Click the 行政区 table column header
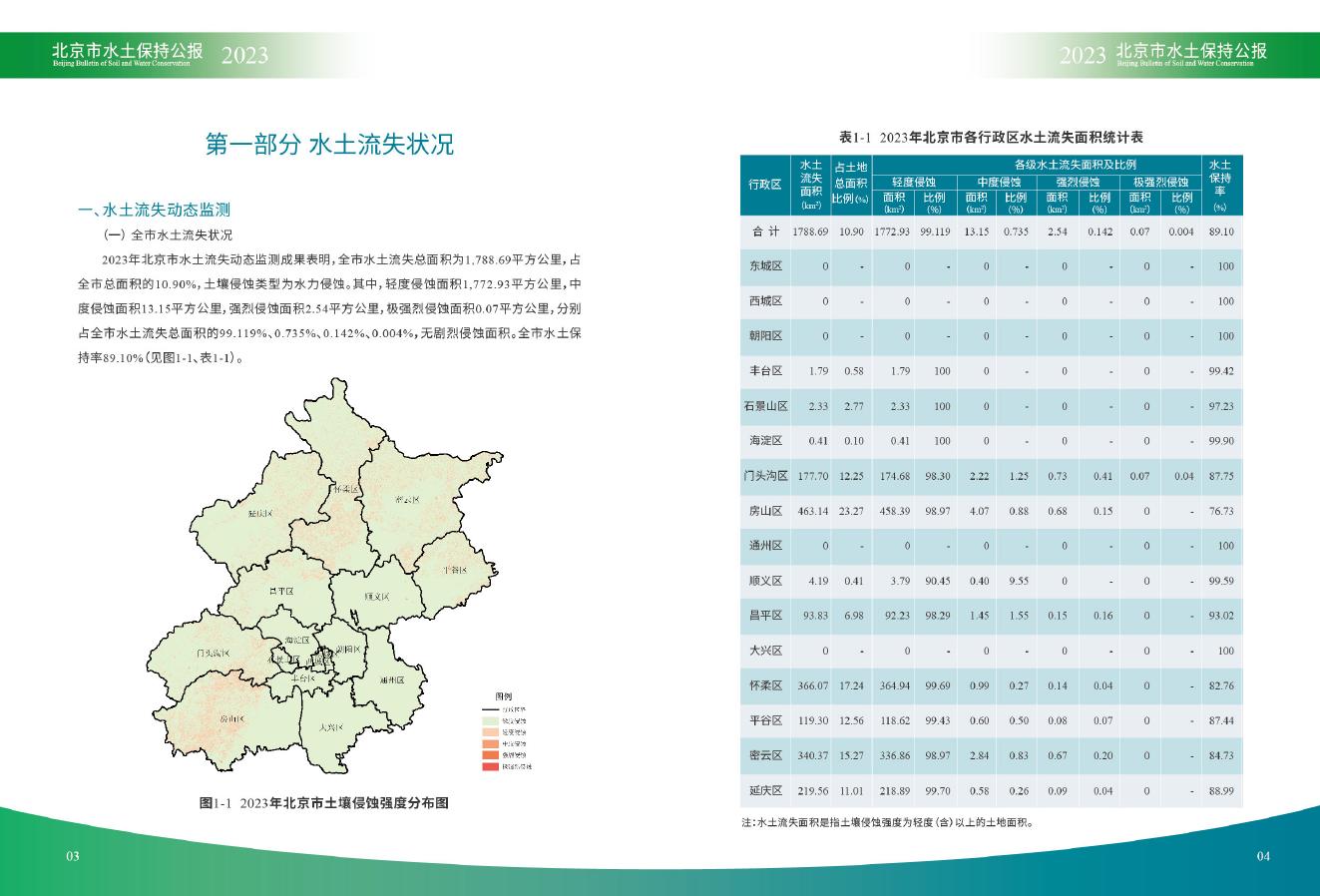 [x=764, y=185]
